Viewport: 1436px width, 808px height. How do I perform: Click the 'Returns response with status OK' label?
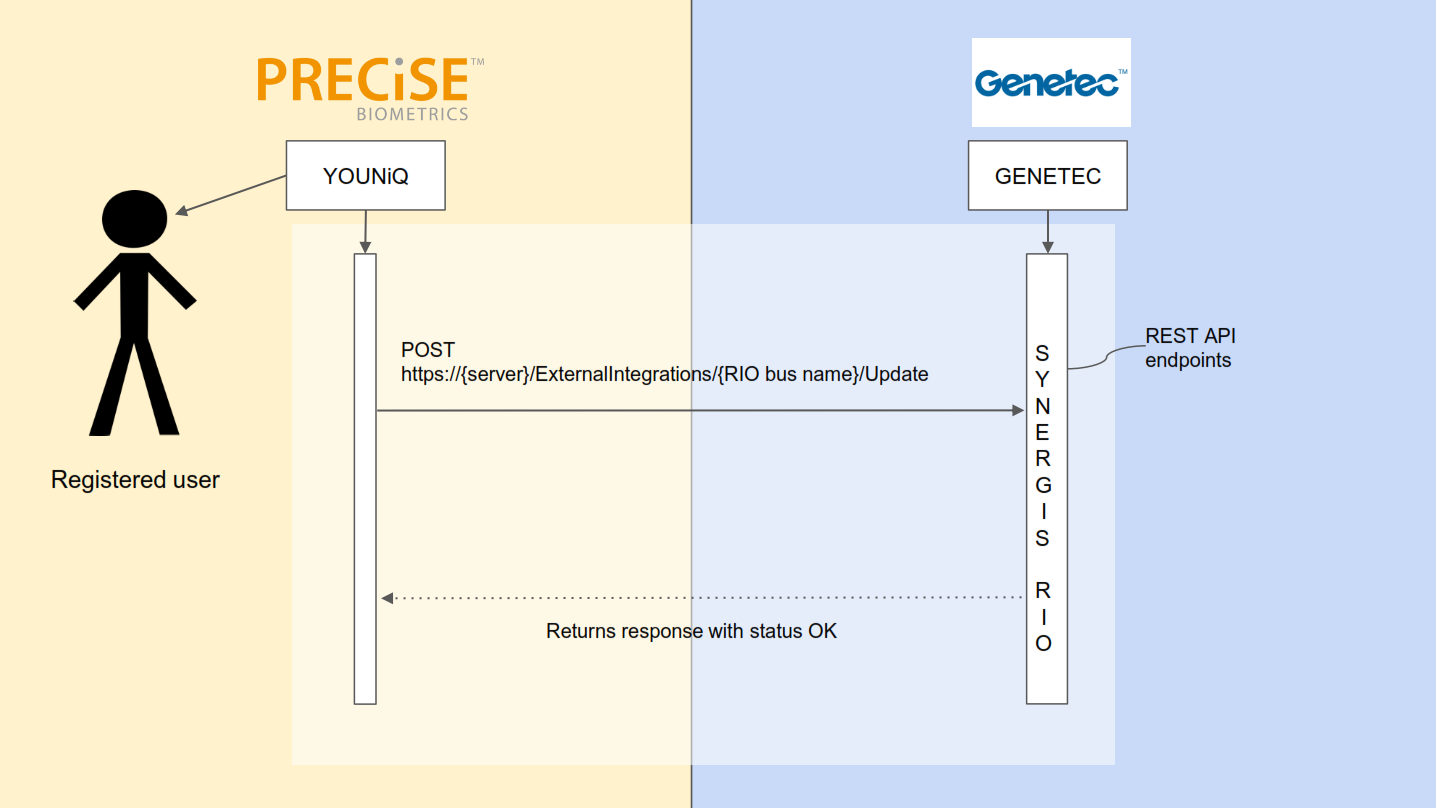pos(691,631)
